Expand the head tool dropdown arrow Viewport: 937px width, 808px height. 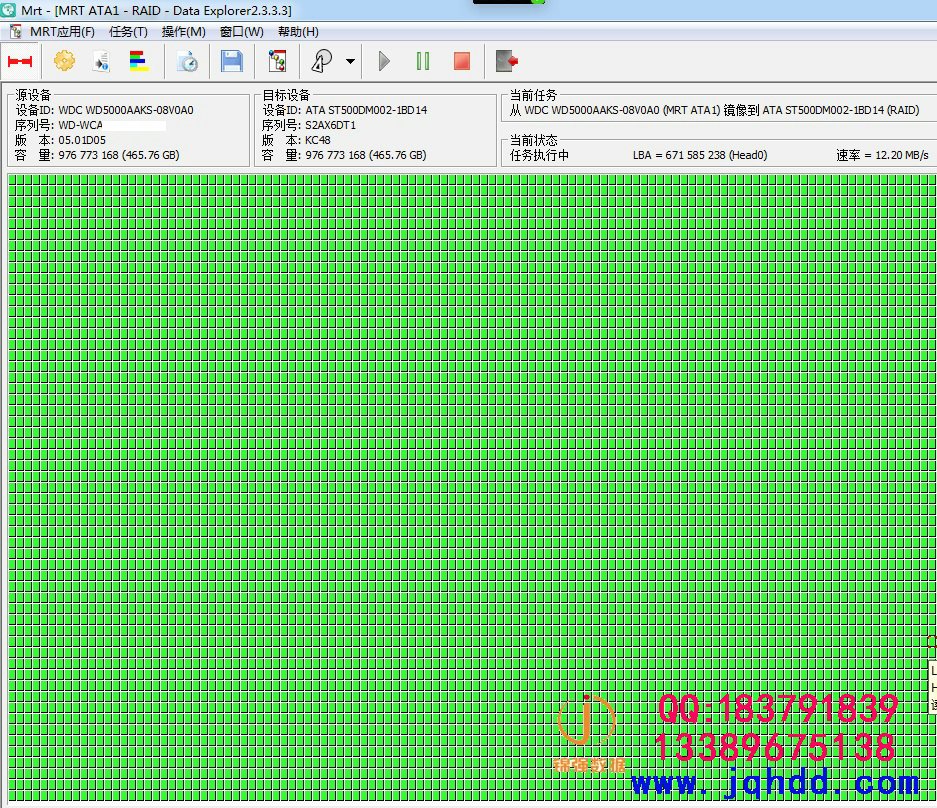[x=350, y=61]
